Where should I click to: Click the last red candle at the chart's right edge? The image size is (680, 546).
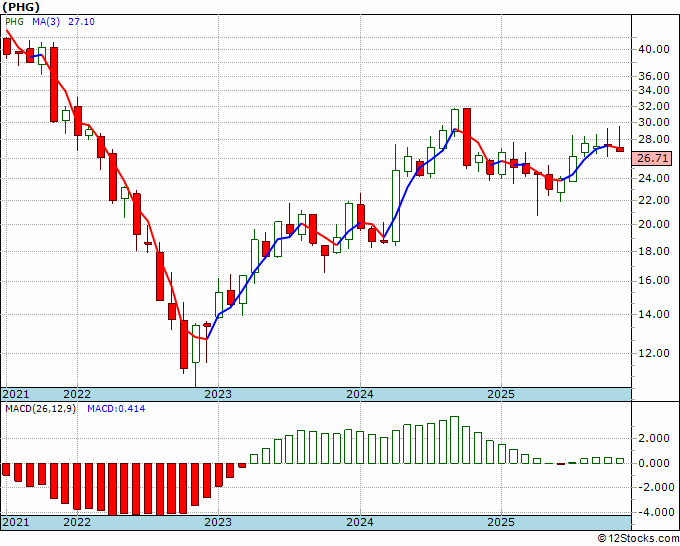(x=620, y=149)
